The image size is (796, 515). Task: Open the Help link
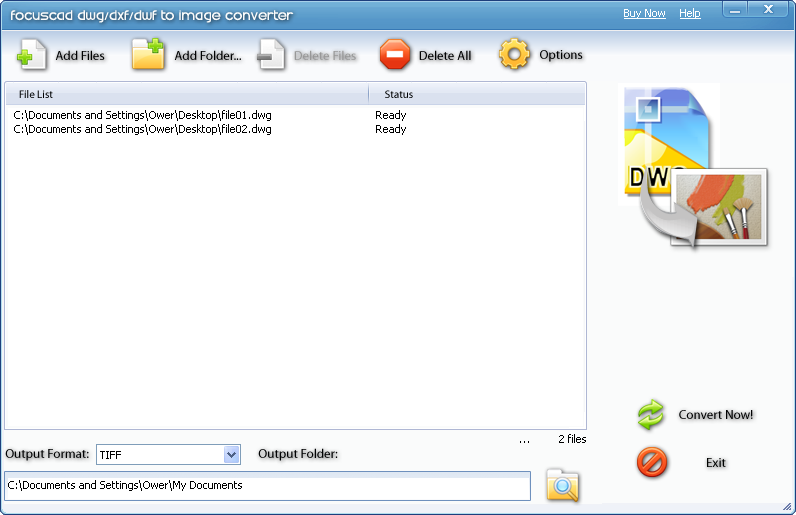click(x=690, y=13)
